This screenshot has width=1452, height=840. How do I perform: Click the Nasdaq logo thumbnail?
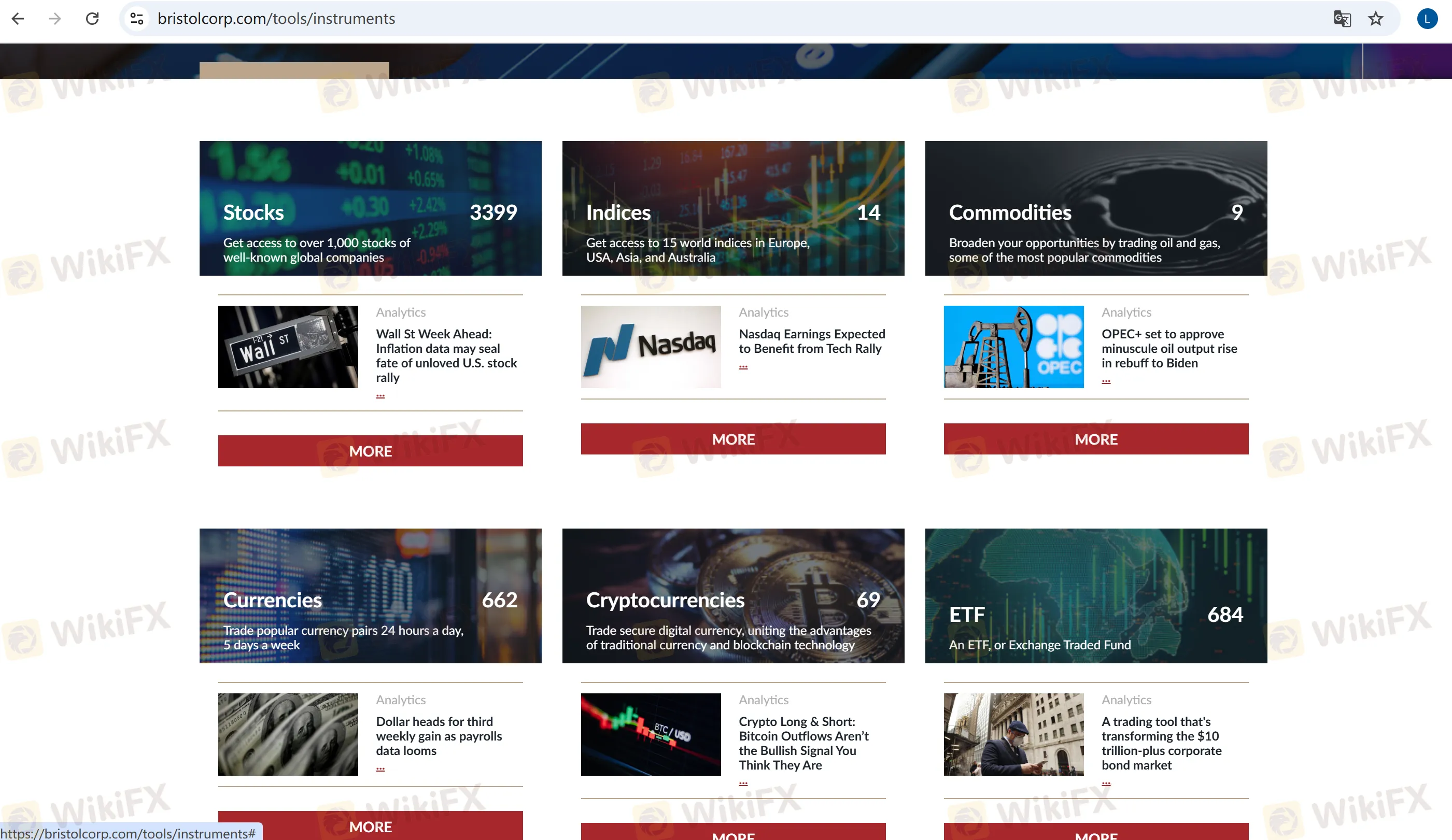[x=651, y=346]
